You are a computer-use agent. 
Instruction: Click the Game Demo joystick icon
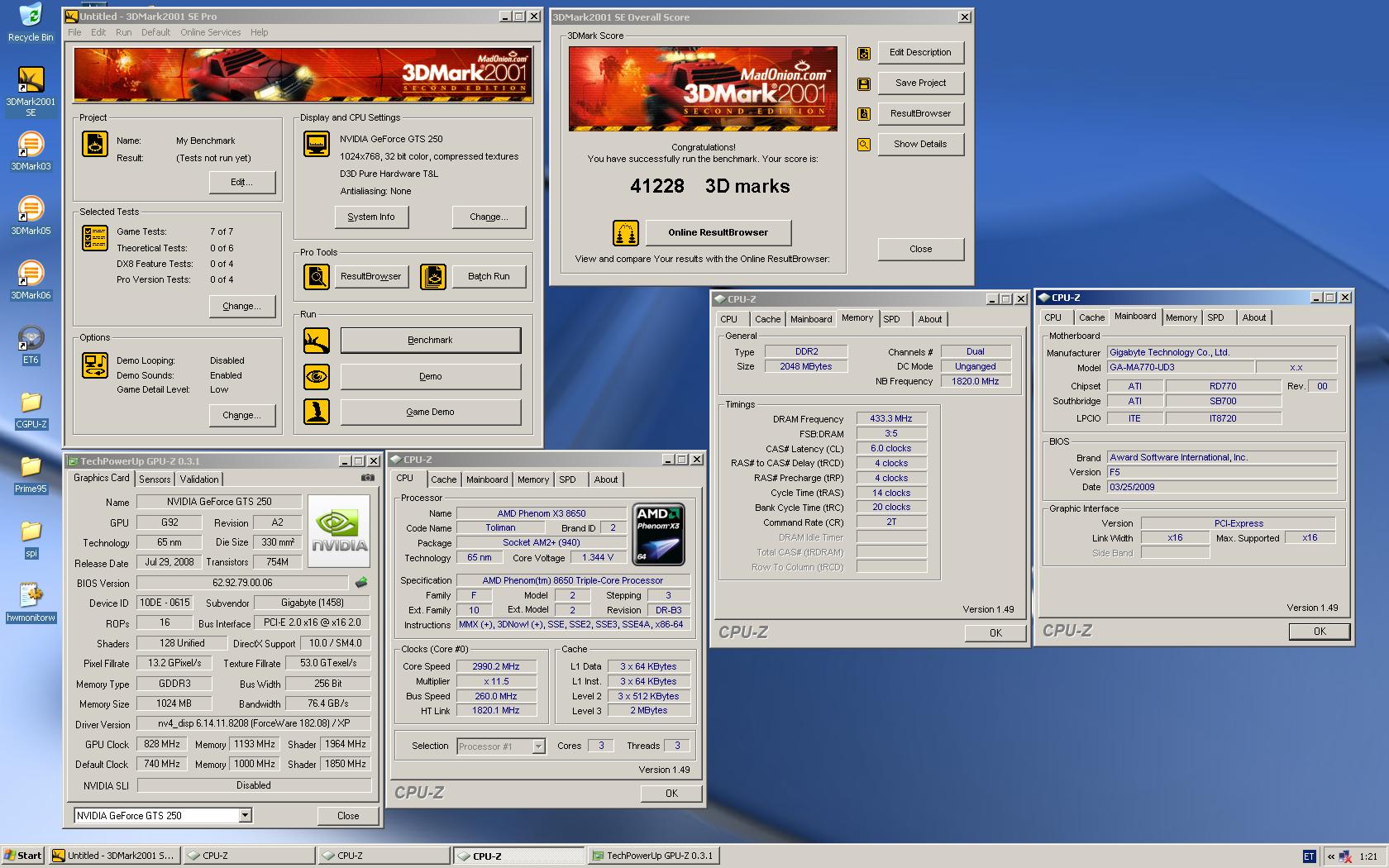[317, 412]
